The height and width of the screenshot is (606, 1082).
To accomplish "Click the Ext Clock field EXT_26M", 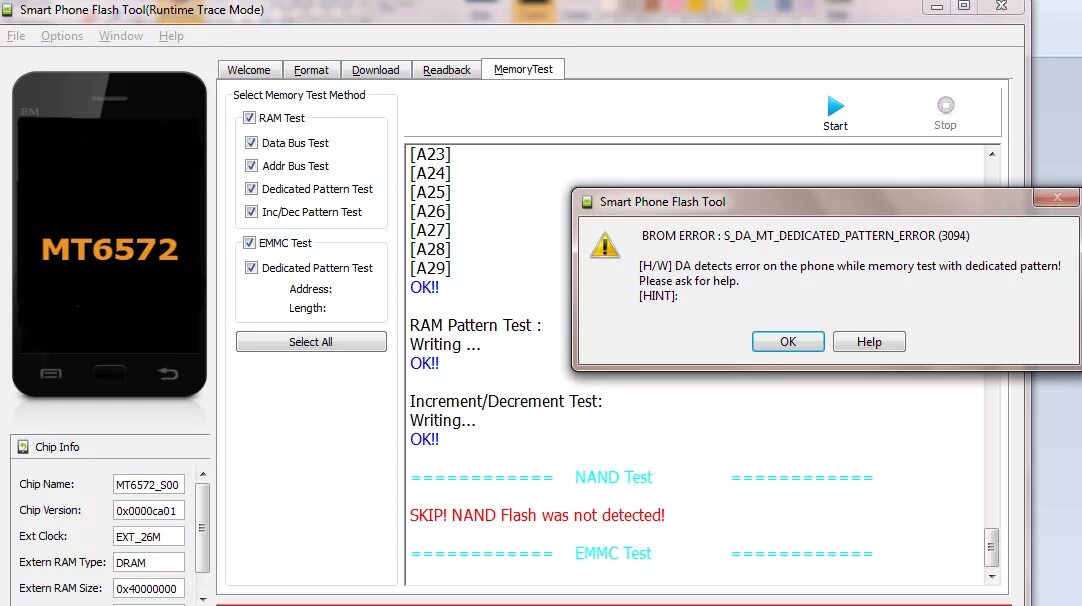I will (148, 536).
